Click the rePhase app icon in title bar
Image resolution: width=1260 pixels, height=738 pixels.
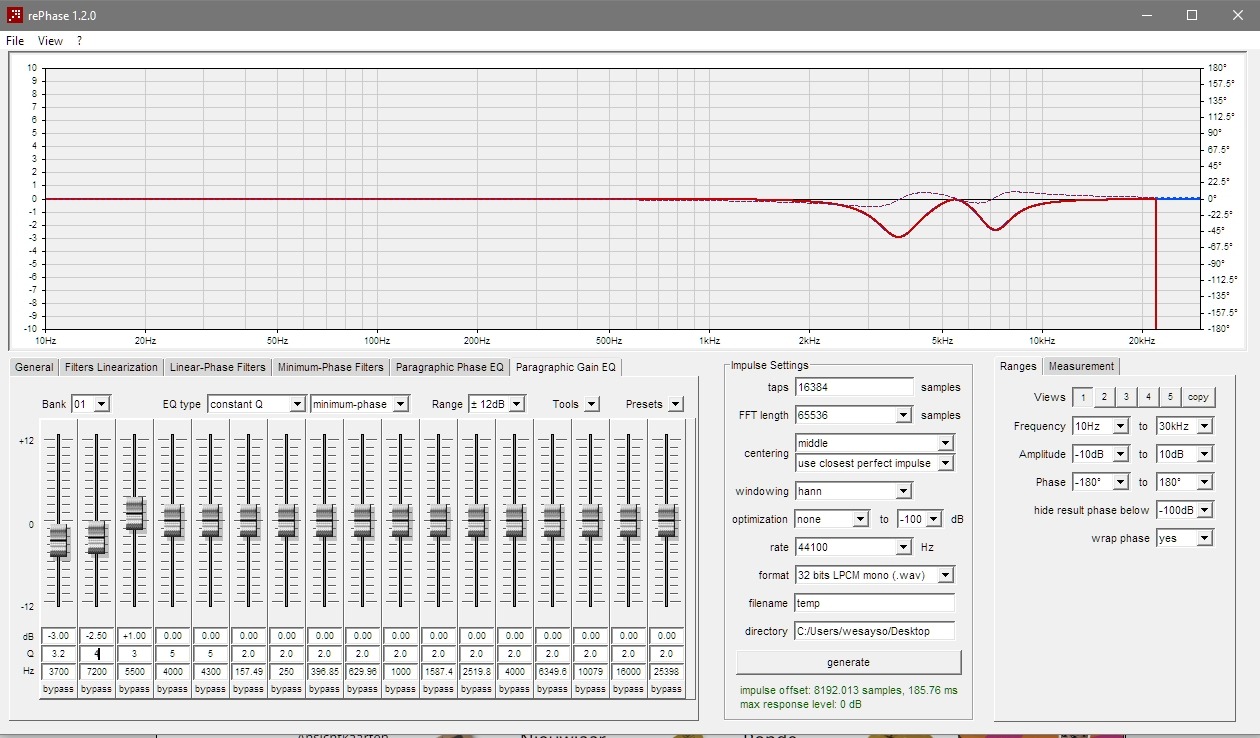(x=16, y=16)
